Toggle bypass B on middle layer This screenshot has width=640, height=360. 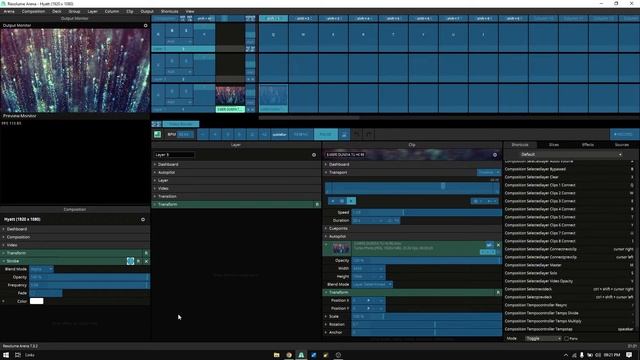[x=172, y=61]
